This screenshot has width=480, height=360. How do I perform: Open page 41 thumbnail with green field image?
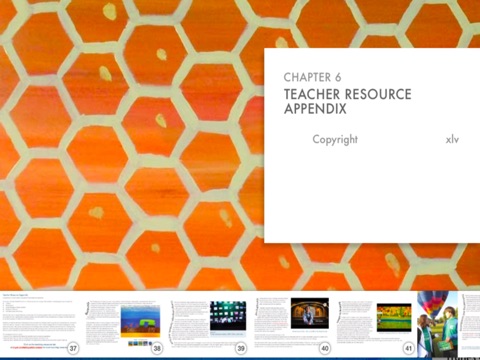coord(376,324)
